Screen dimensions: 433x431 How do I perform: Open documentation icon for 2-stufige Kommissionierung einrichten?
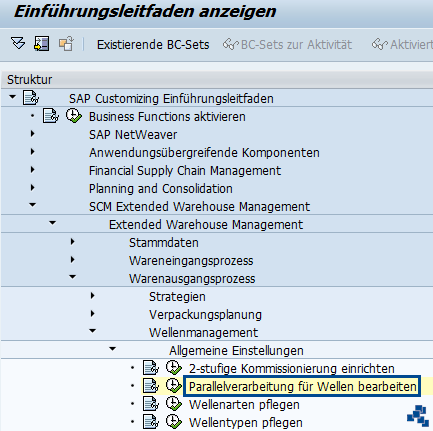pyautogui.click(x=151, y=368)
